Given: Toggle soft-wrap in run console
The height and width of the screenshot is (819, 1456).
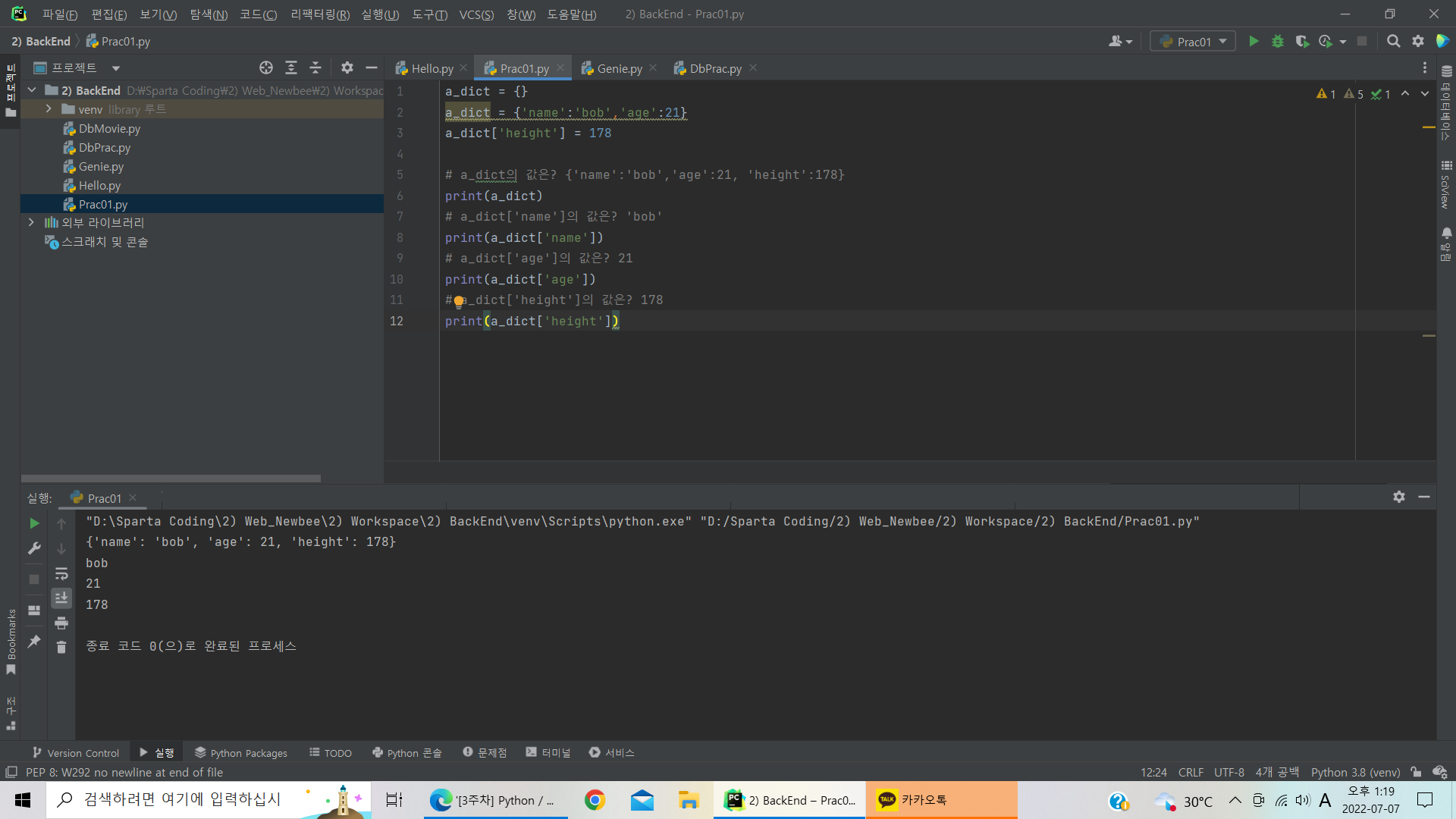Looking at the screenshot, I should click(61, 574).
